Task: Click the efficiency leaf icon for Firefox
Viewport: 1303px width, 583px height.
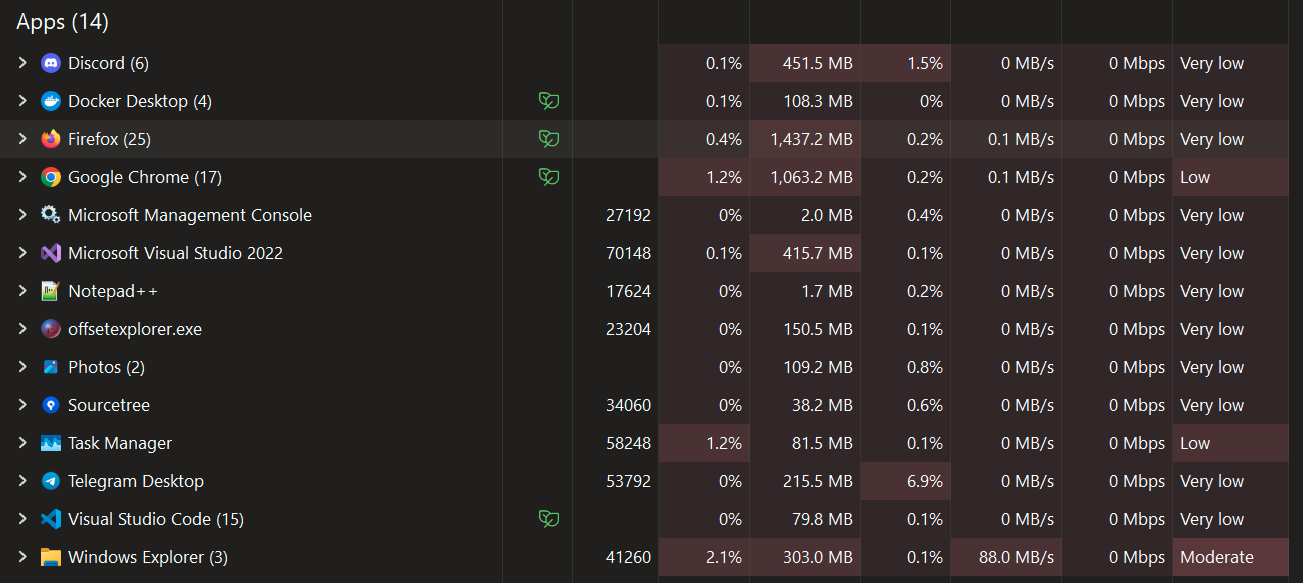Action: click(x=549, y=139)
